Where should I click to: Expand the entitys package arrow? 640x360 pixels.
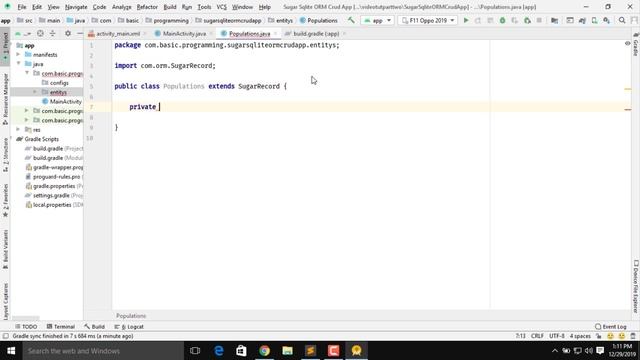pyautogui.click(x=35, y=92)
